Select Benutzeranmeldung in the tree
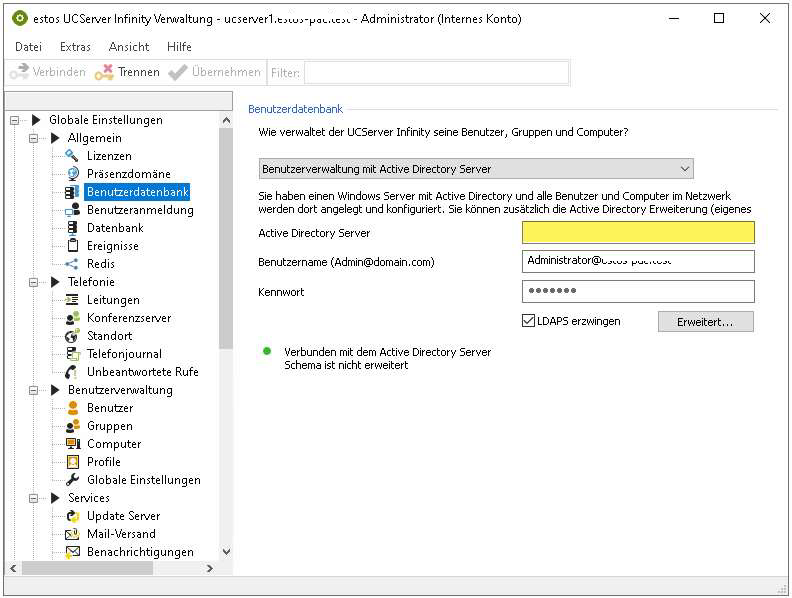 (140, 210)
